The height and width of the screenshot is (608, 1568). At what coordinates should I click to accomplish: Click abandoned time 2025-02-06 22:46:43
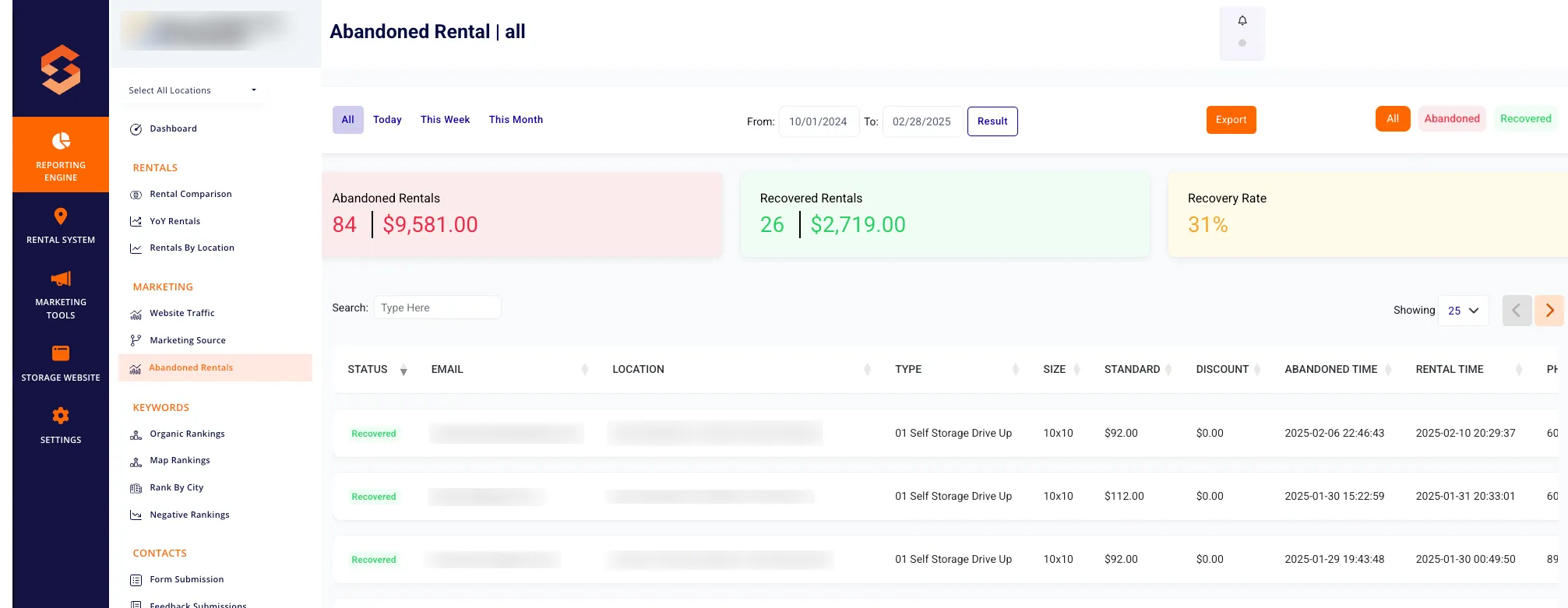coord(1334,434)
